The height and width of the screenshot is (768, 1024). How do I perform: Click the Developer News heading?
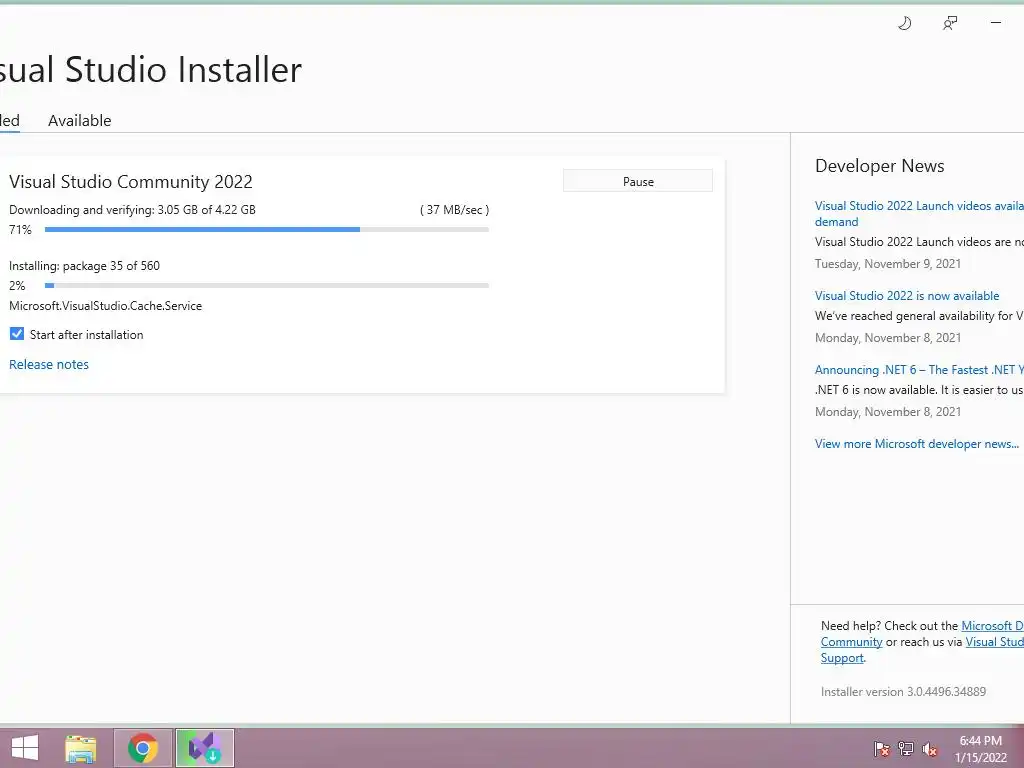pos(880,166)
